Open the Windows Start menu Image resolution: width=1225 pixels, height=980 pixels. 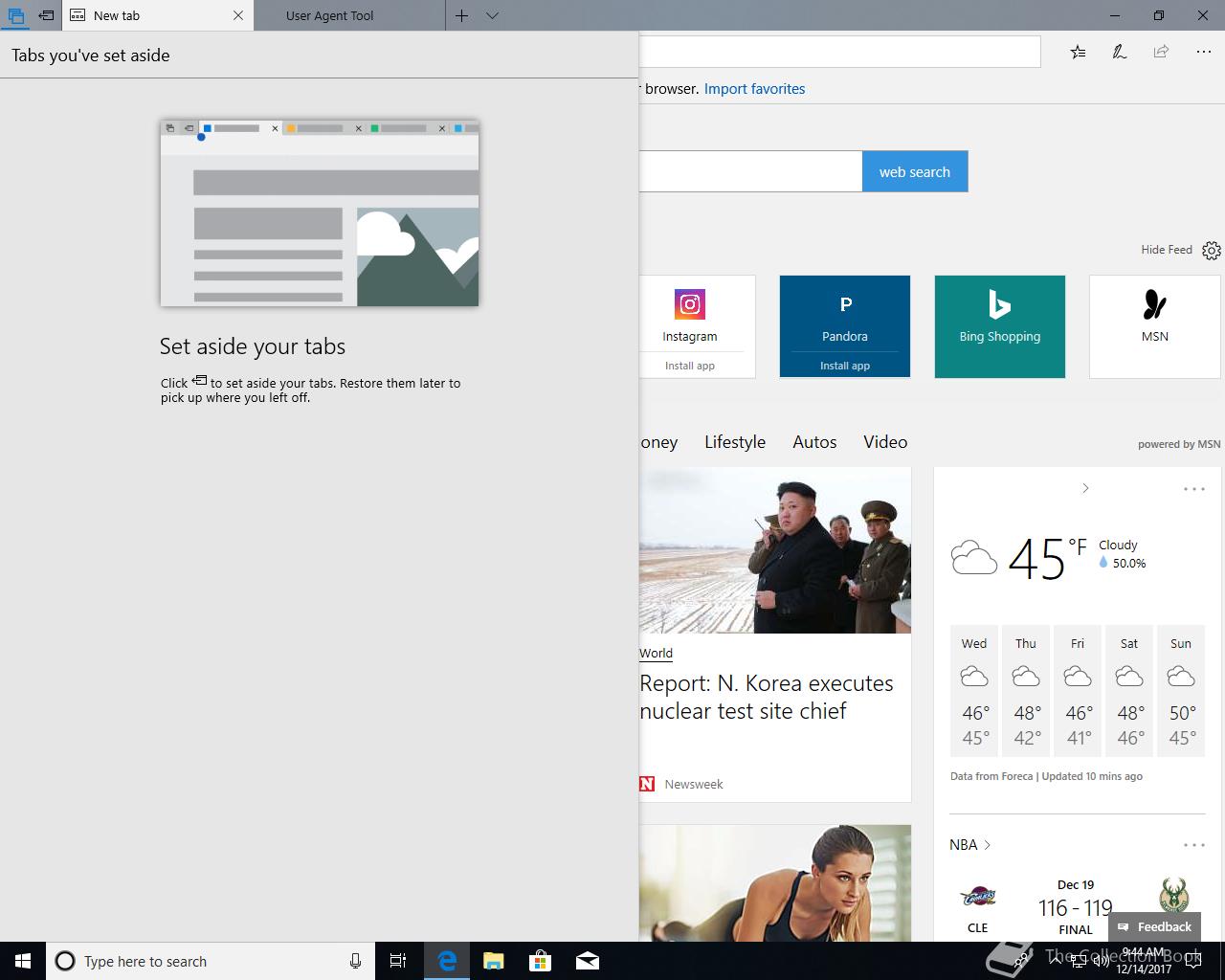click(x=23, y=961)
